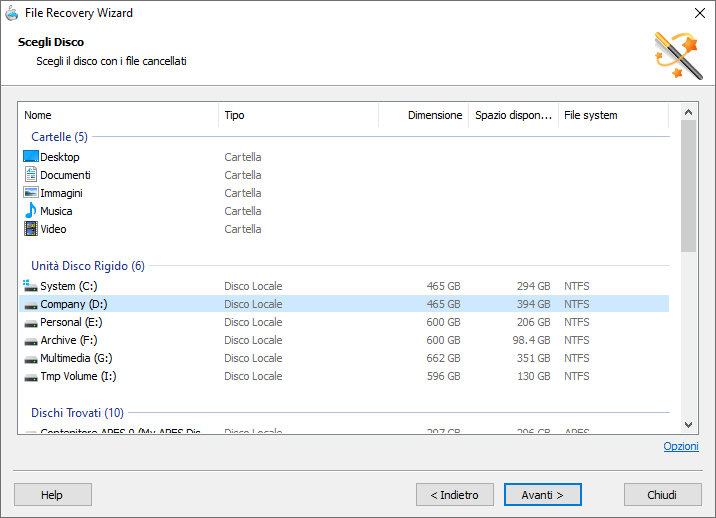The height and width of the screenshot is (518, 716).
Task: Click the Immagini picture icon
Action: [31, 193]
